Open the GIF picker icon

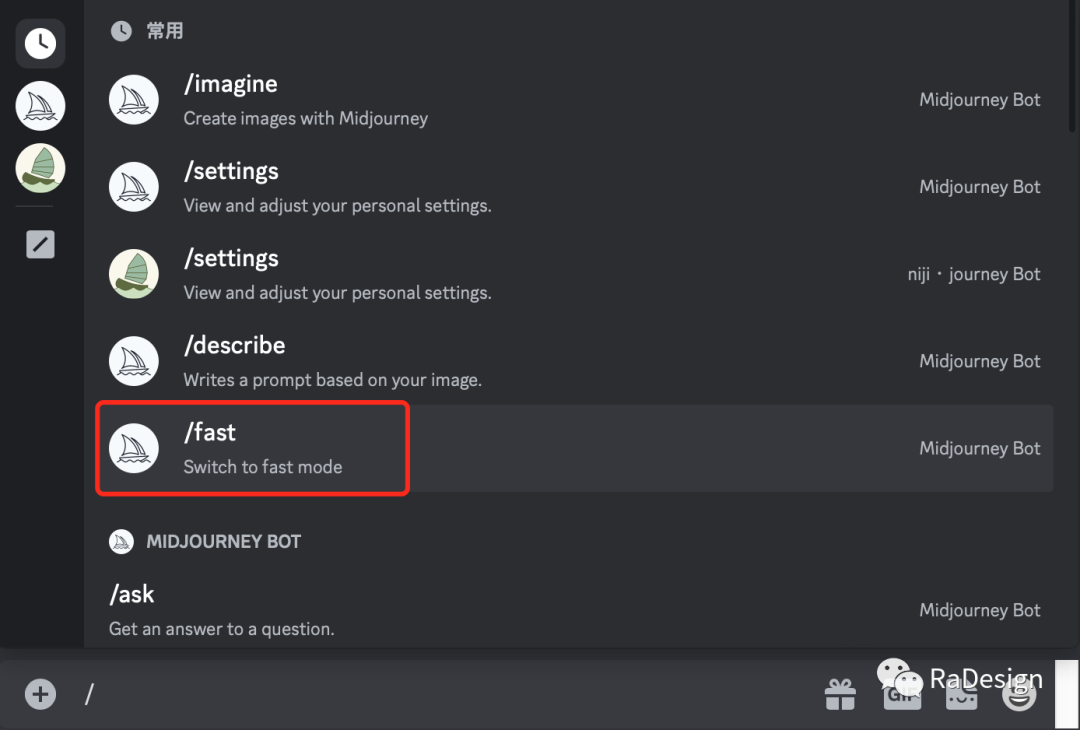pyautogui.click(x=901, y=696)
